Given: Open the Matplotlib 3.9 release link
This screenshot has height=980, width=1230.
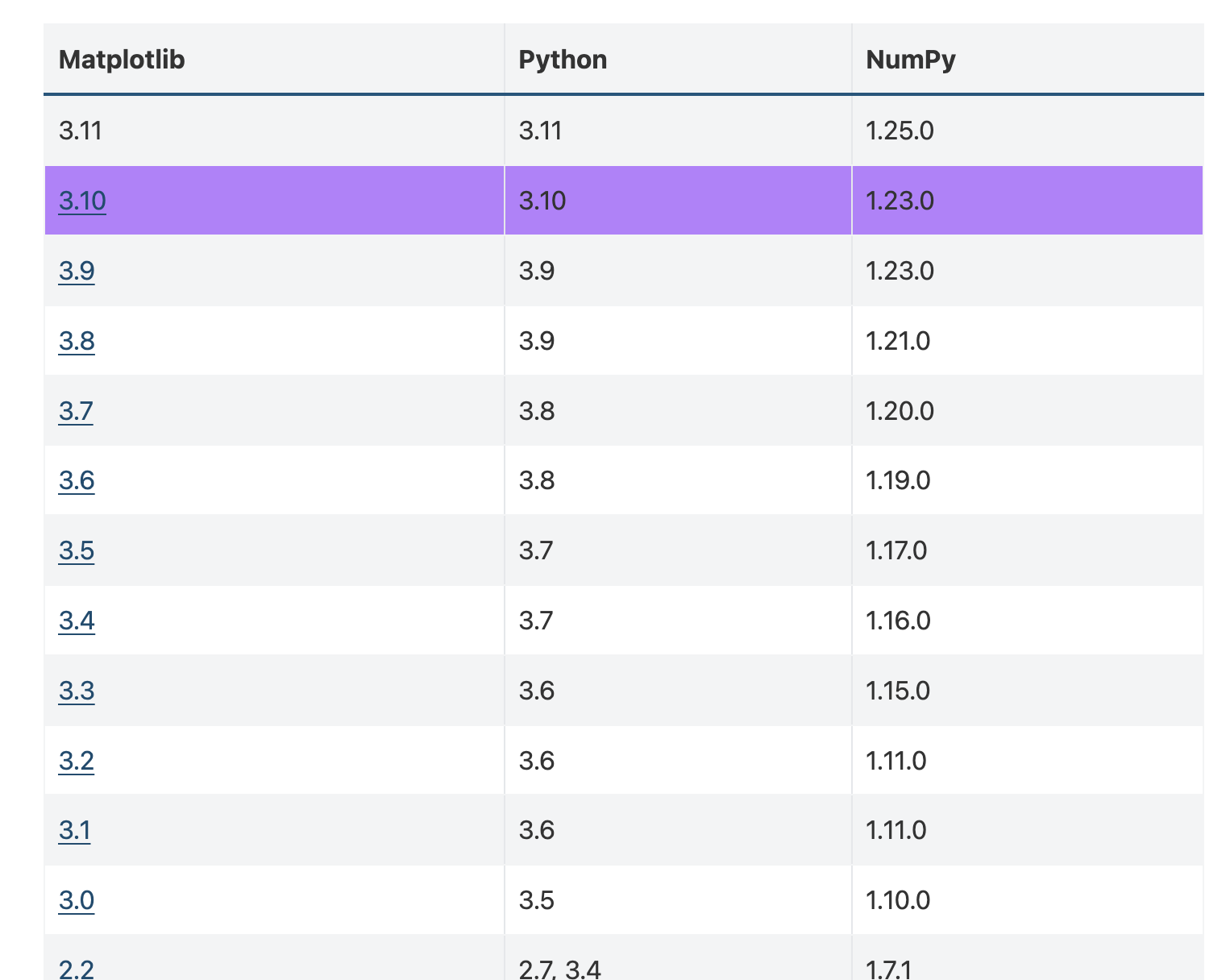Looking at the screenshot, I should [x=76, y=271].
